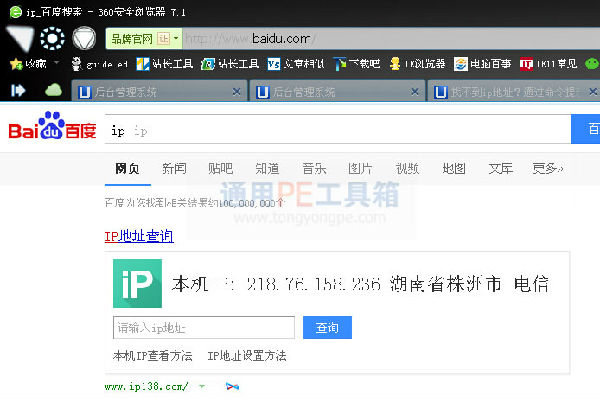The width and height of the screenshot is (600, 399).
Task: Select the 新闻 search category
Action: click(x=174, y=168)
